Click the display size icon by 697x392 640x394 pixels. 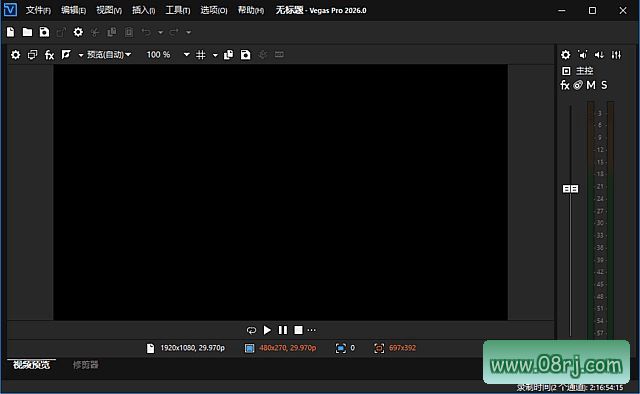[x=379, y=348]
